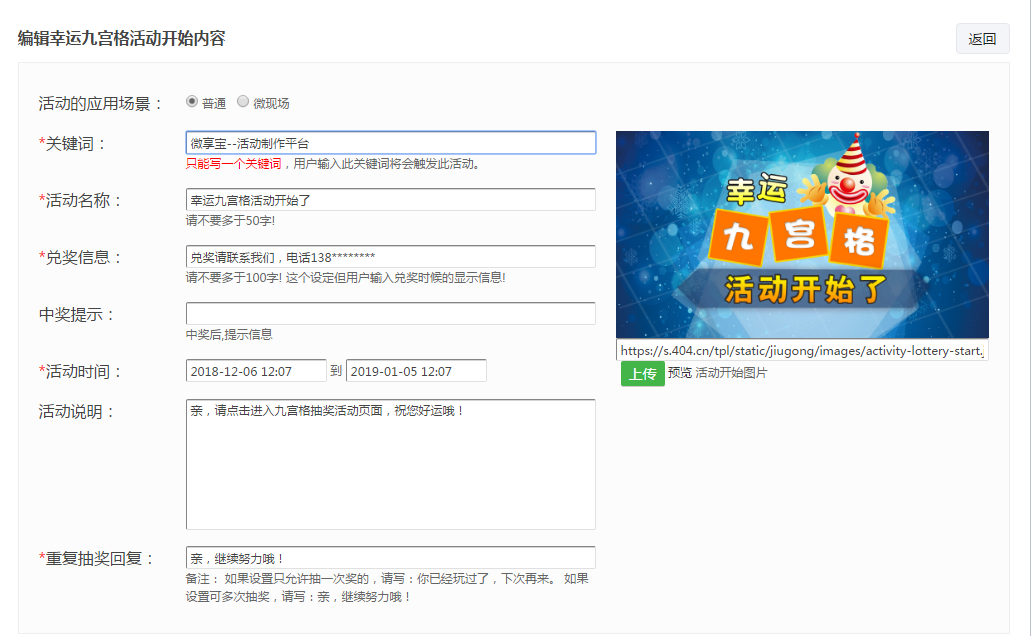Click the 中奖后,提示信息 hint text

click(229, 335)
